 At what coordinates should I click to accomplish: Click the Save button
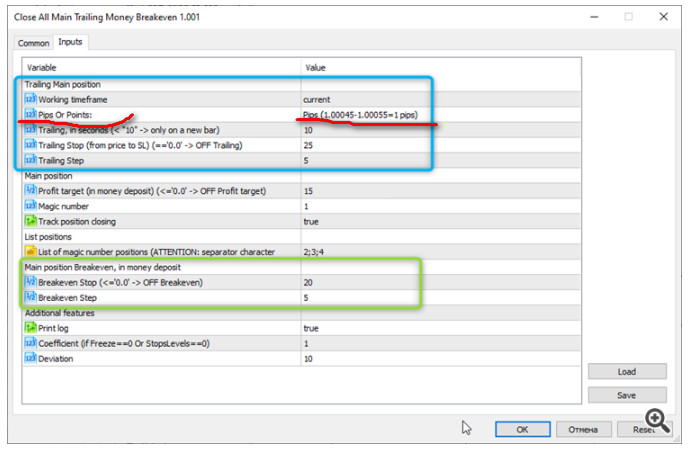point(627,395)
